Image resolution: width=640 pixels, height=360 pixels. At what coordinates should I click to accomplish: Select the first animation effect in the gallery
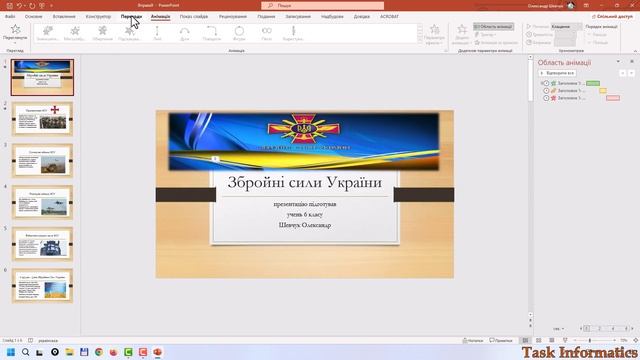(48, 33)
